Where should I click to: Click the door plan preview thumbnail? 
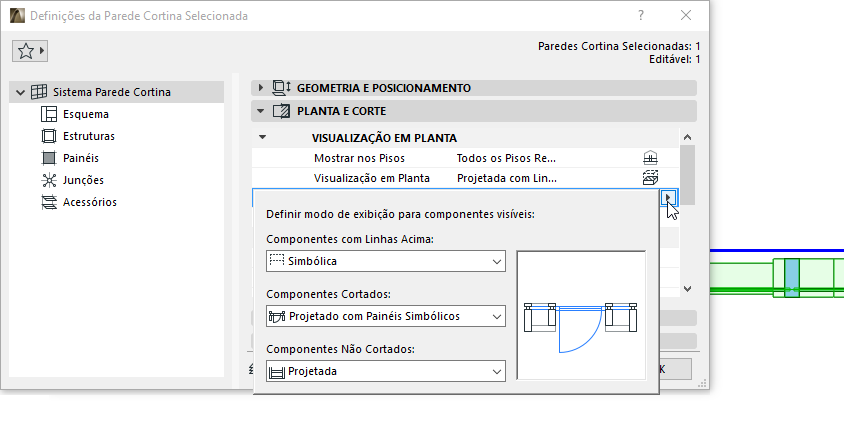pyautogui.click(x=581, y=315)
